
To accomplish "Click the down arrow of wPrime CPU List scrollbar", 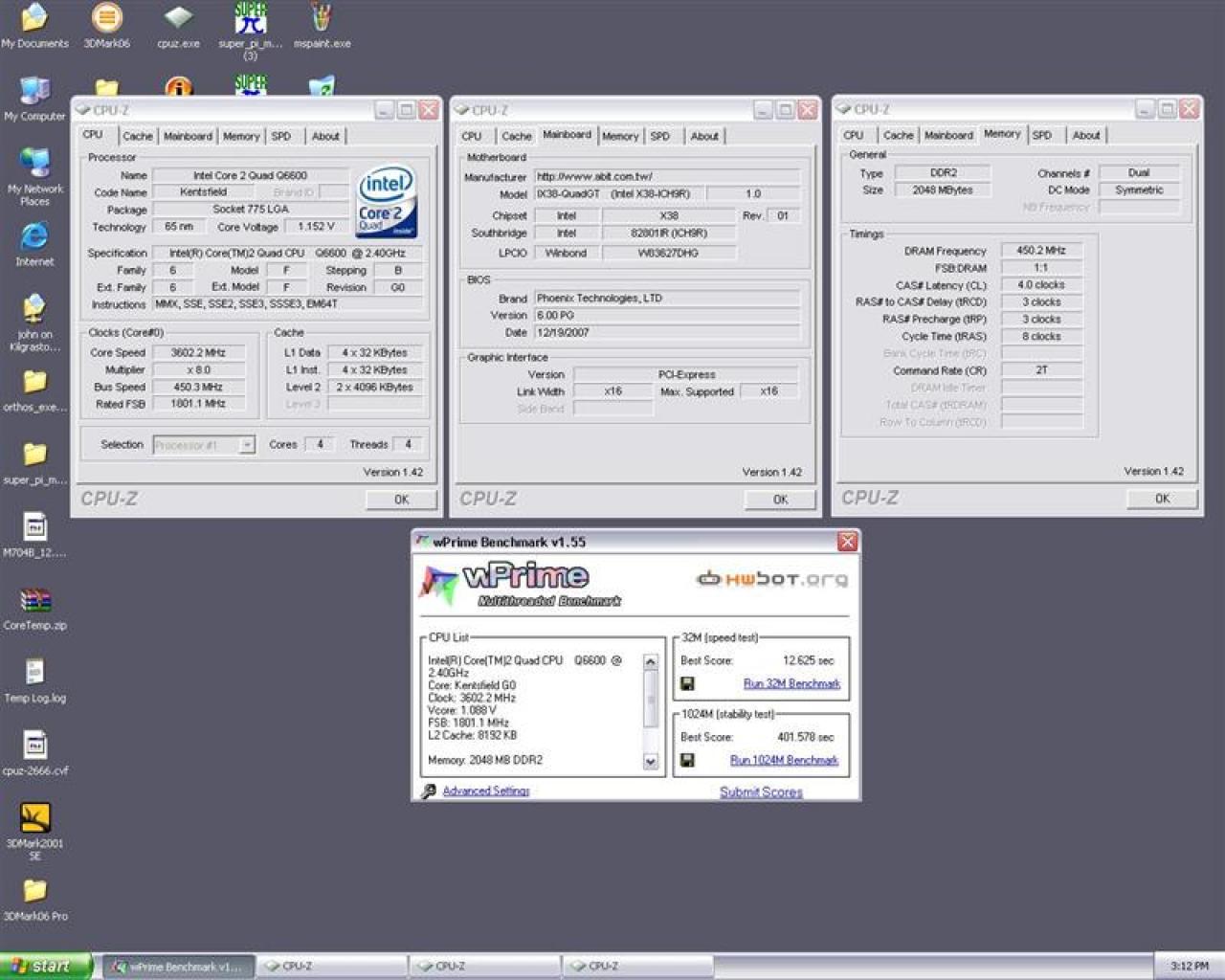I will pos(651,762).
